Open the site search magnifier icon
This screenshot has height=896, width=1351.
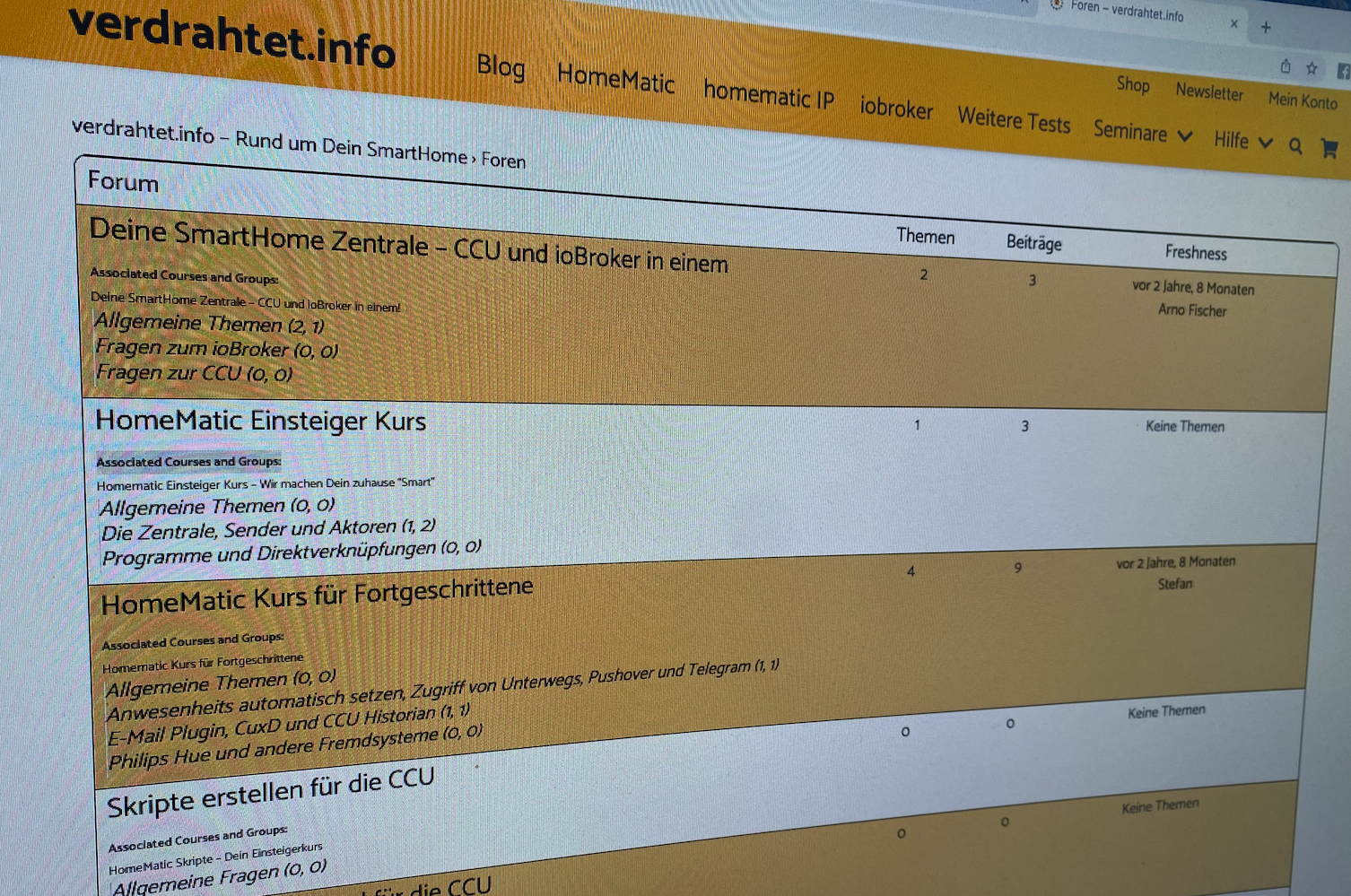pyautogui.click(x=1295, y=145)
